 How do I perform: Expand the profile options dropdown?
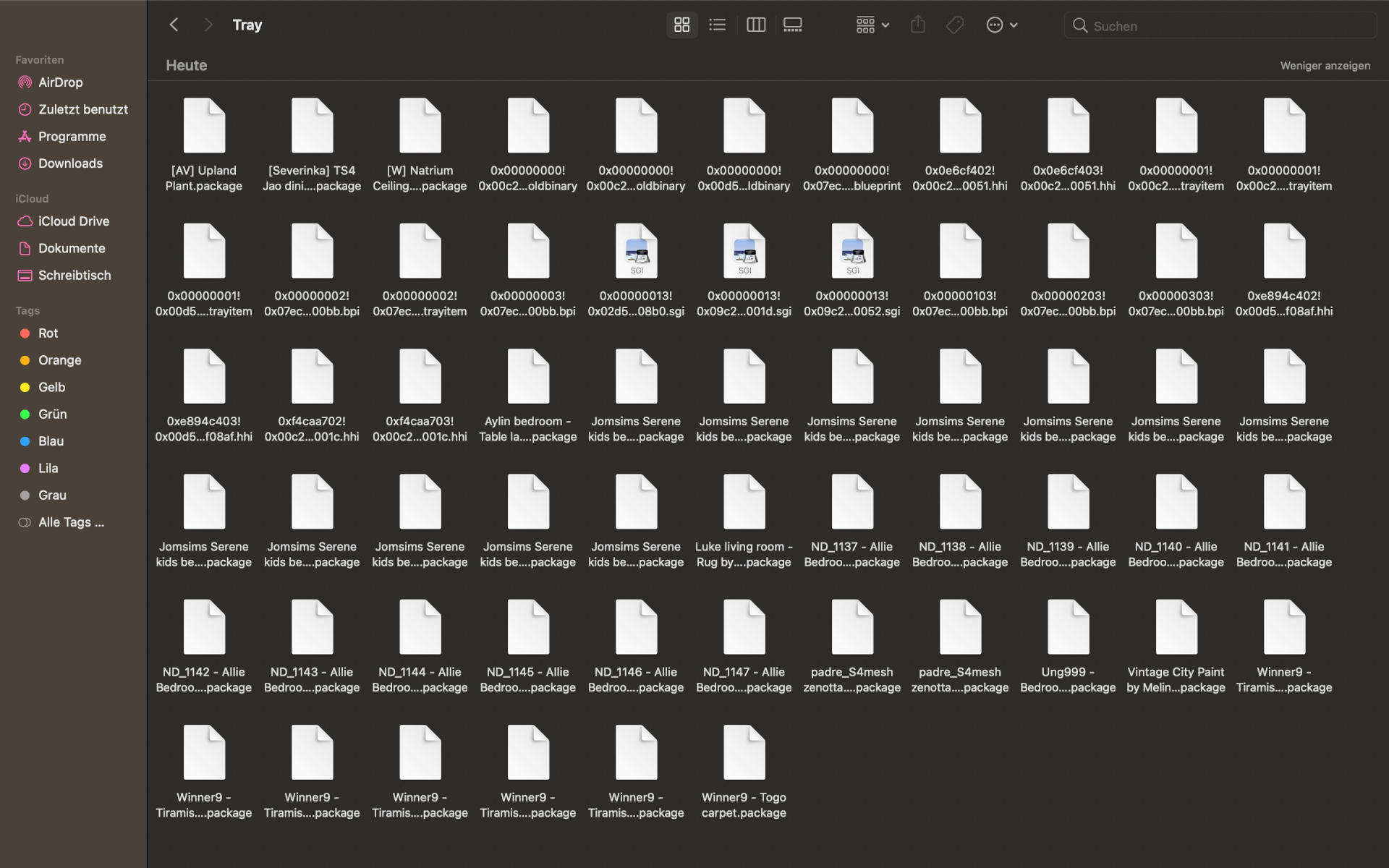(x=1001, y=24)
